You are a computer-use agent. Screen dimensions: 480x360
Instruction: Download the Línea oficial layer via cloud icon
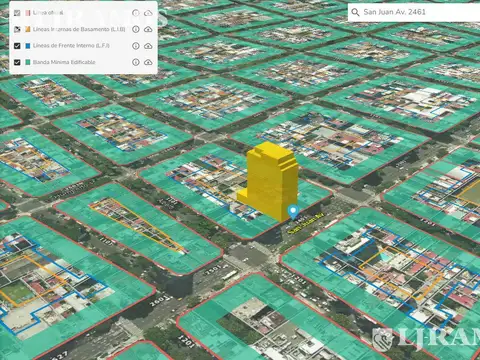(x=148, y=13)
